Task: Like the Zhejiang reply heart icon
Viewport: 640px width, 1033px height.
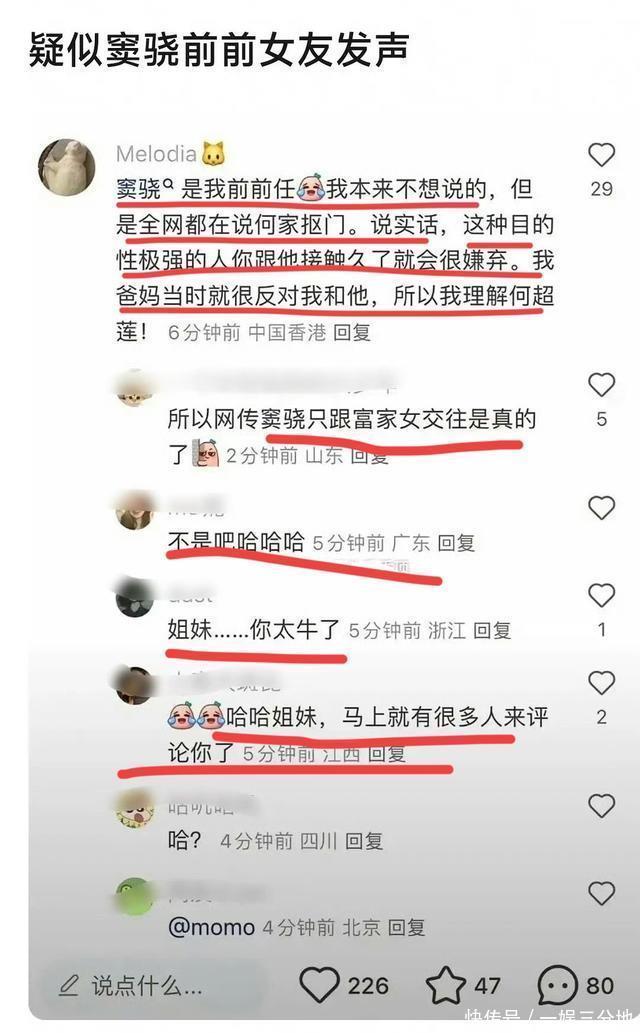Action: coord(601,595)
